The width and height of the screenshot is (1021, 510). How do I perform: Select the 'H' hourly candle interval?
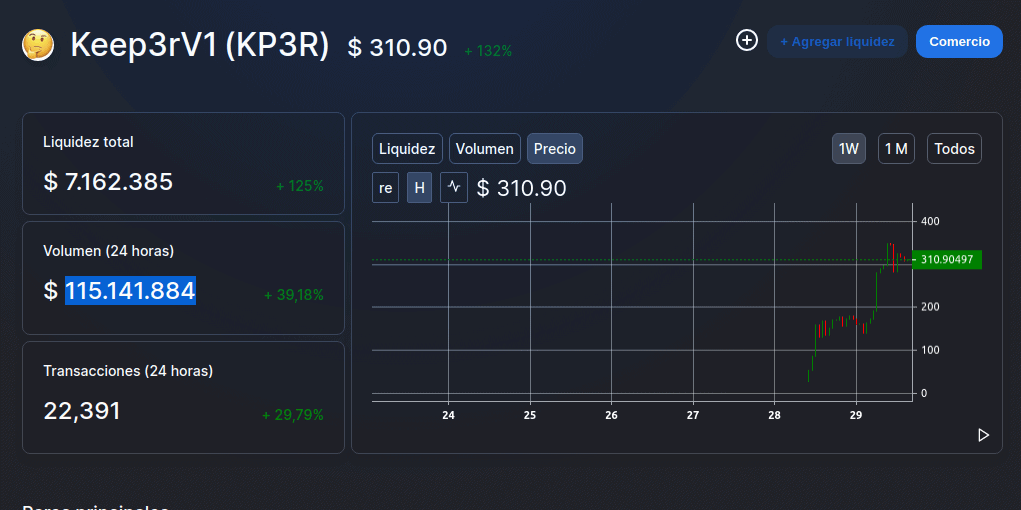pos(419,188)
